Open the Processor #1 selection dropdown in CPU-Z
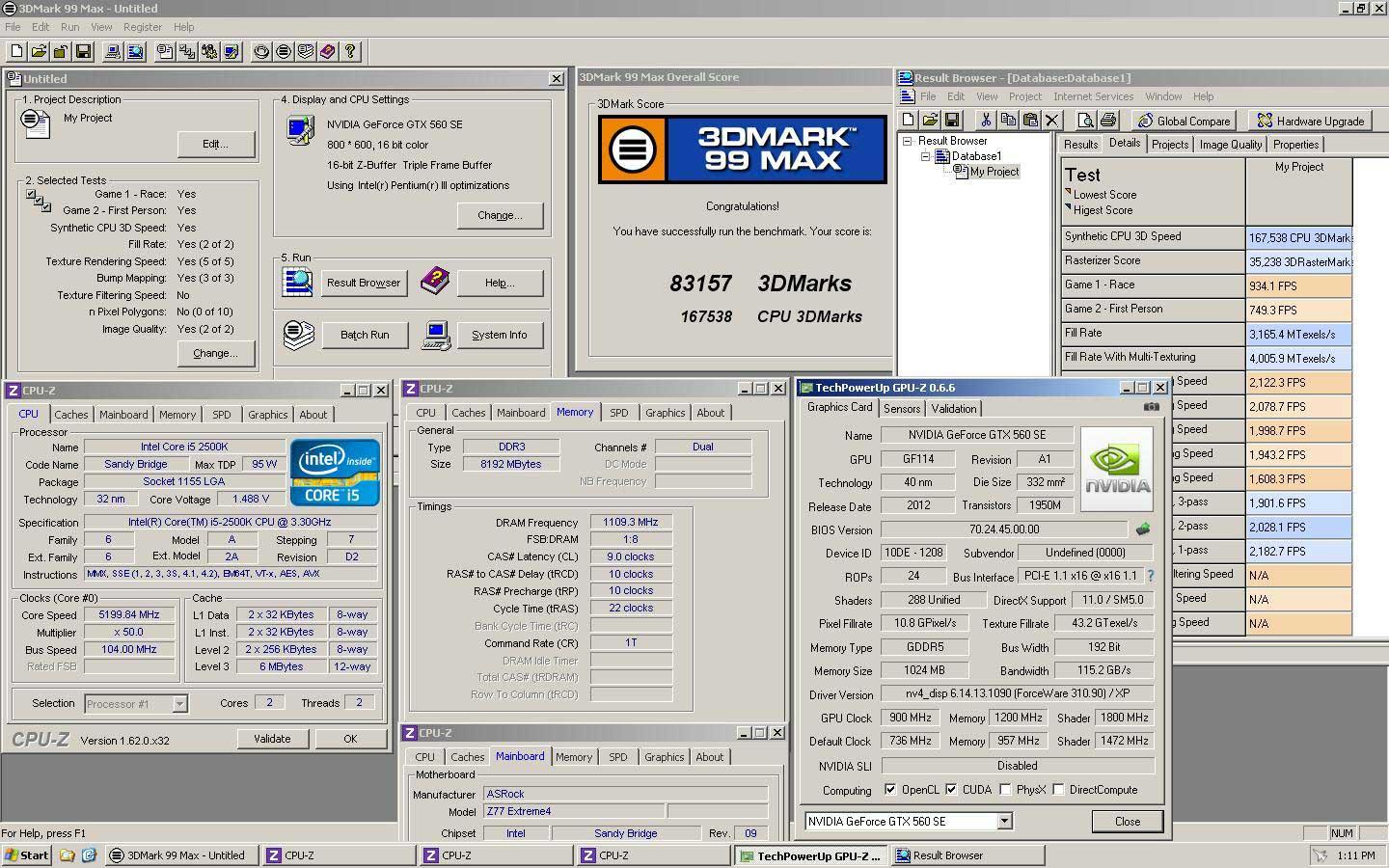 [x=179, y=704]
